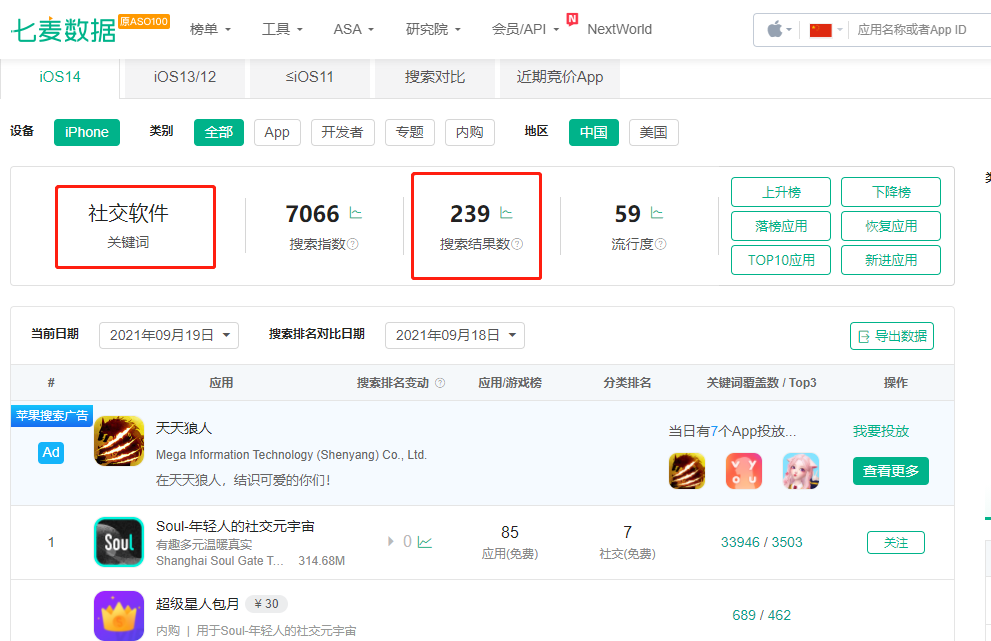
Task: Open the 2021年09月18日 comparison date dropdown
Action: coord(454,335)
